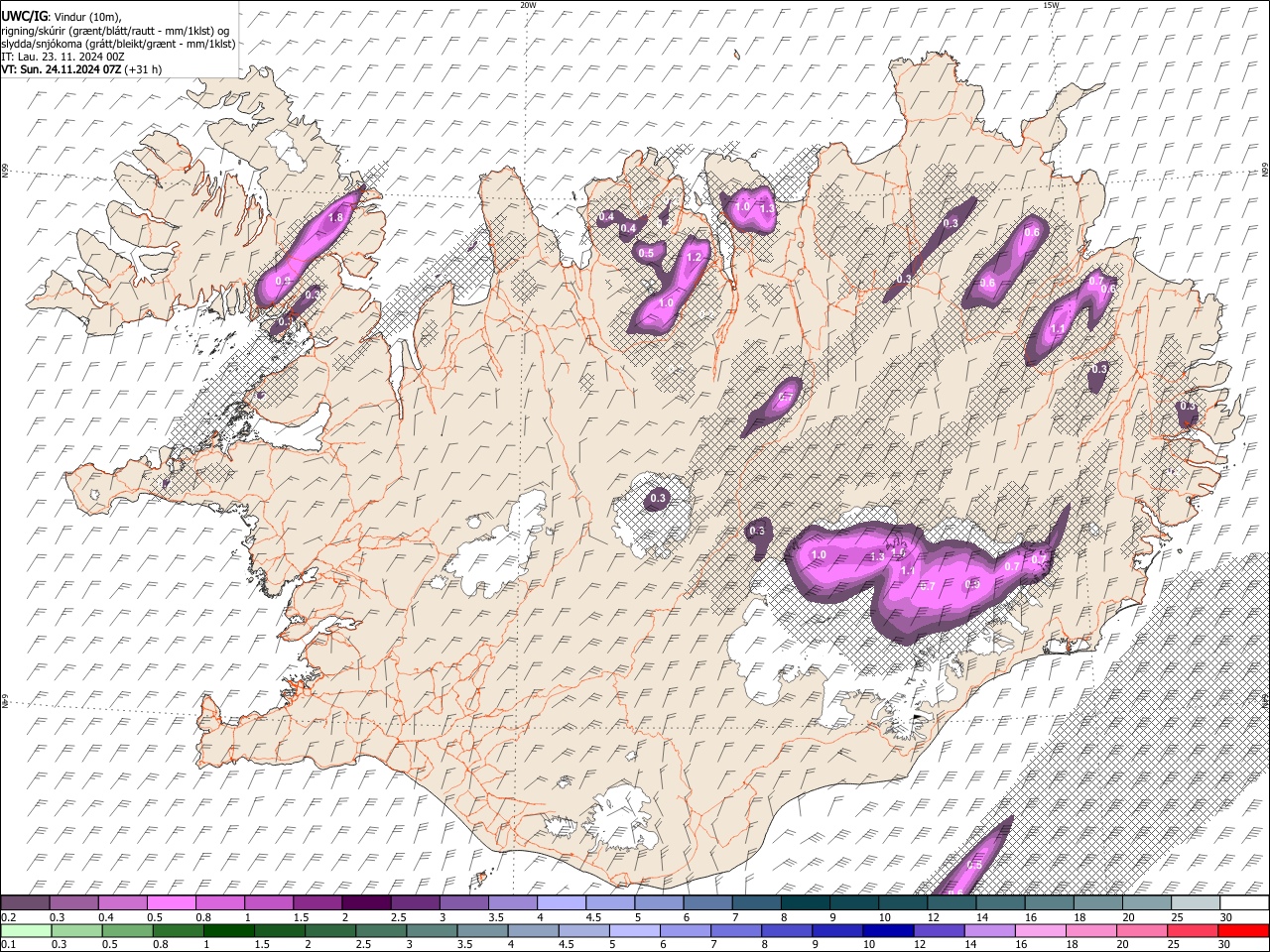The image size is (1270, 952).
Task: Click the 'slydda/snjókoma' legend description line
Action: click(x=119, y=44)
